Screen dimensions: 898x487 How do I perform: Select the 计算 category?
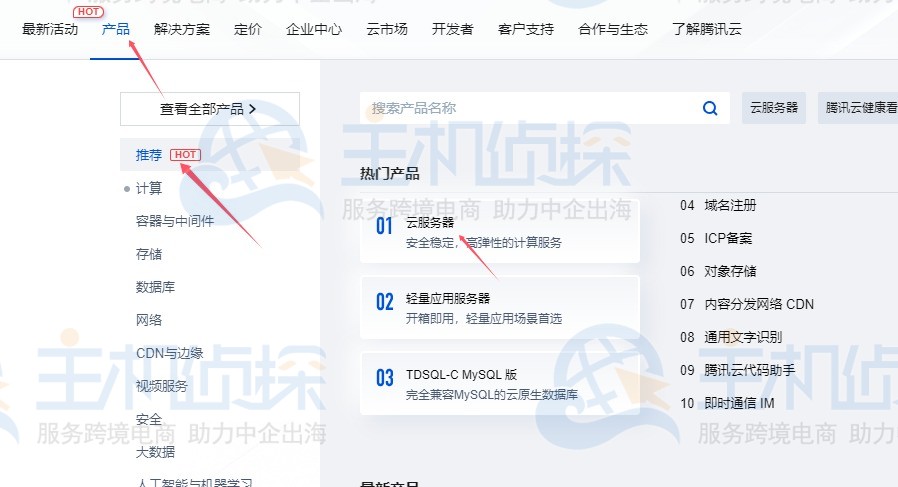click(x=149, y=188)
